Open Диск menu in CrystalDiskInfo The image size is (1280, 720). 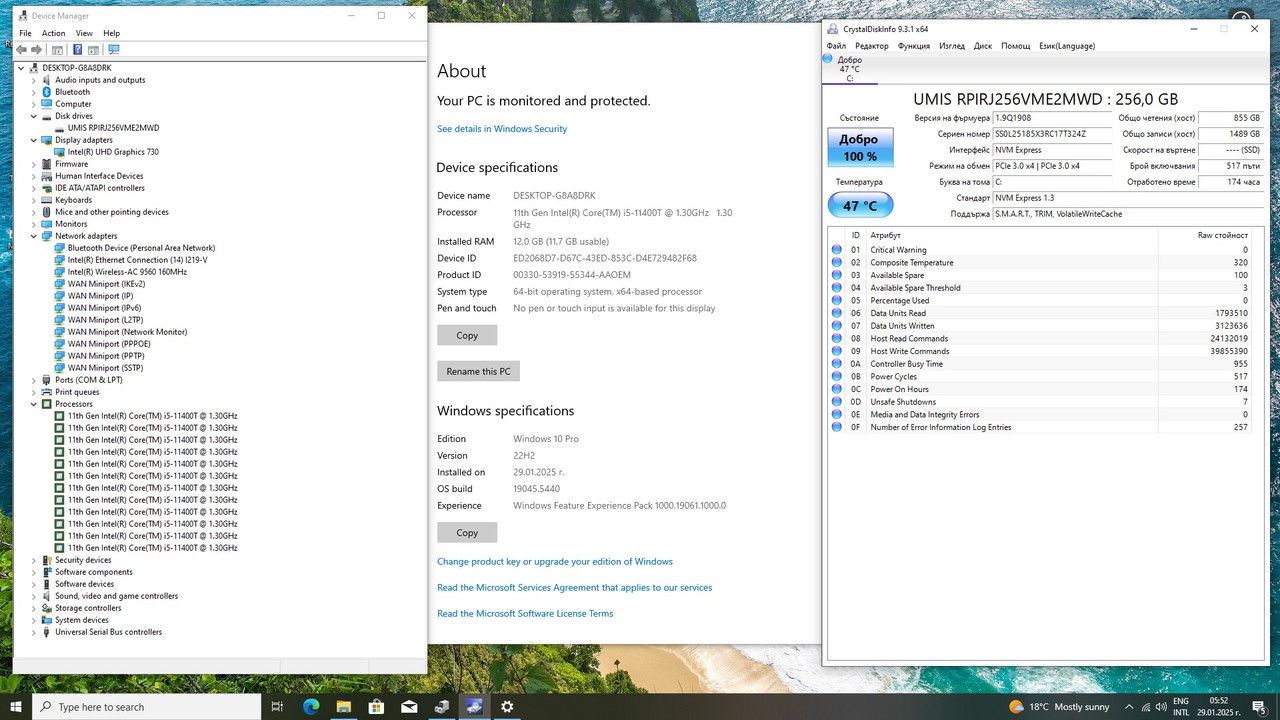coord(983,46)
